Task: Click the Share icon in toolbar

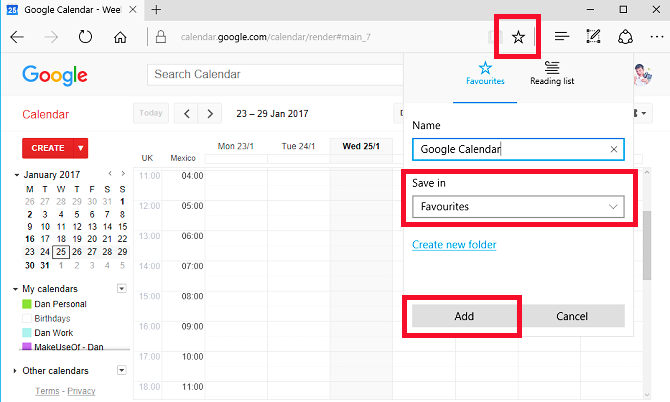Action: click(625, 37)
